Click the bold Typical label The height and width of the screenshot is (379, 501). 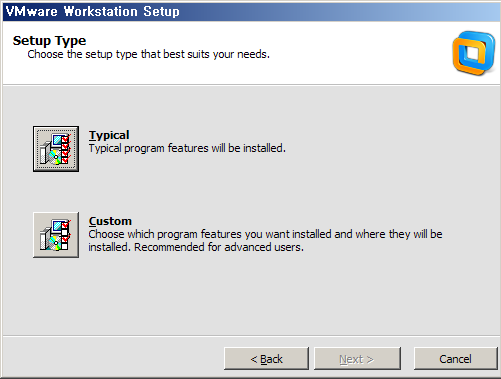[109, 135]
